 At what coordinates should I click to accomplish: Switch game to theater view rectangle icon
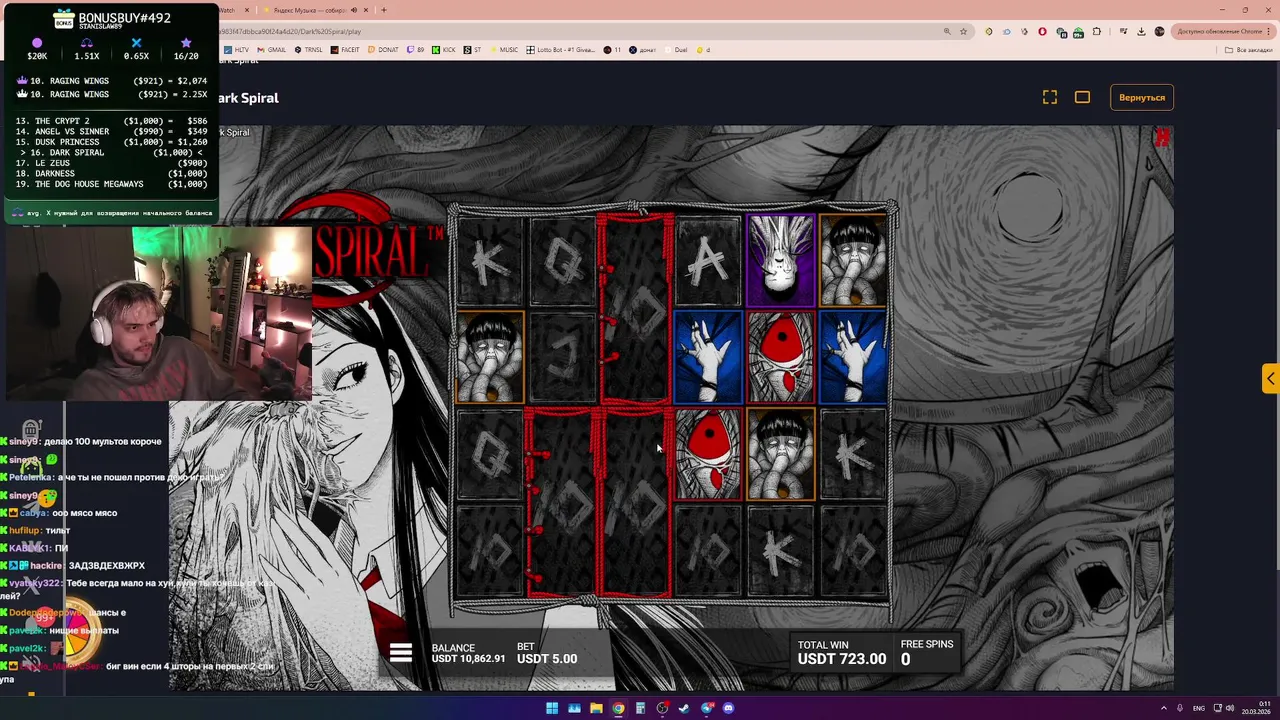pos(1082,97)
